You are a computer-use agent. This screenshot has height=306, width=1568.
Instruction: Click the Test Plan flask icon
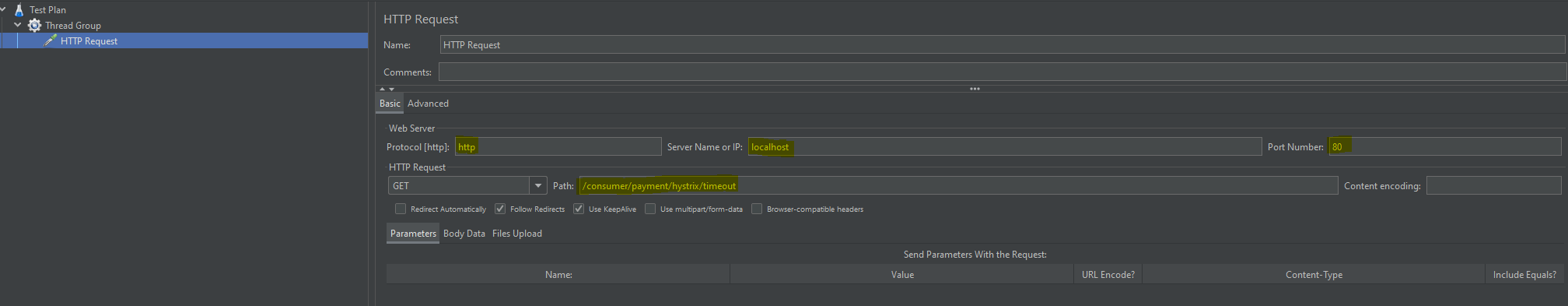pyautogui.click(x=19, y=10)
